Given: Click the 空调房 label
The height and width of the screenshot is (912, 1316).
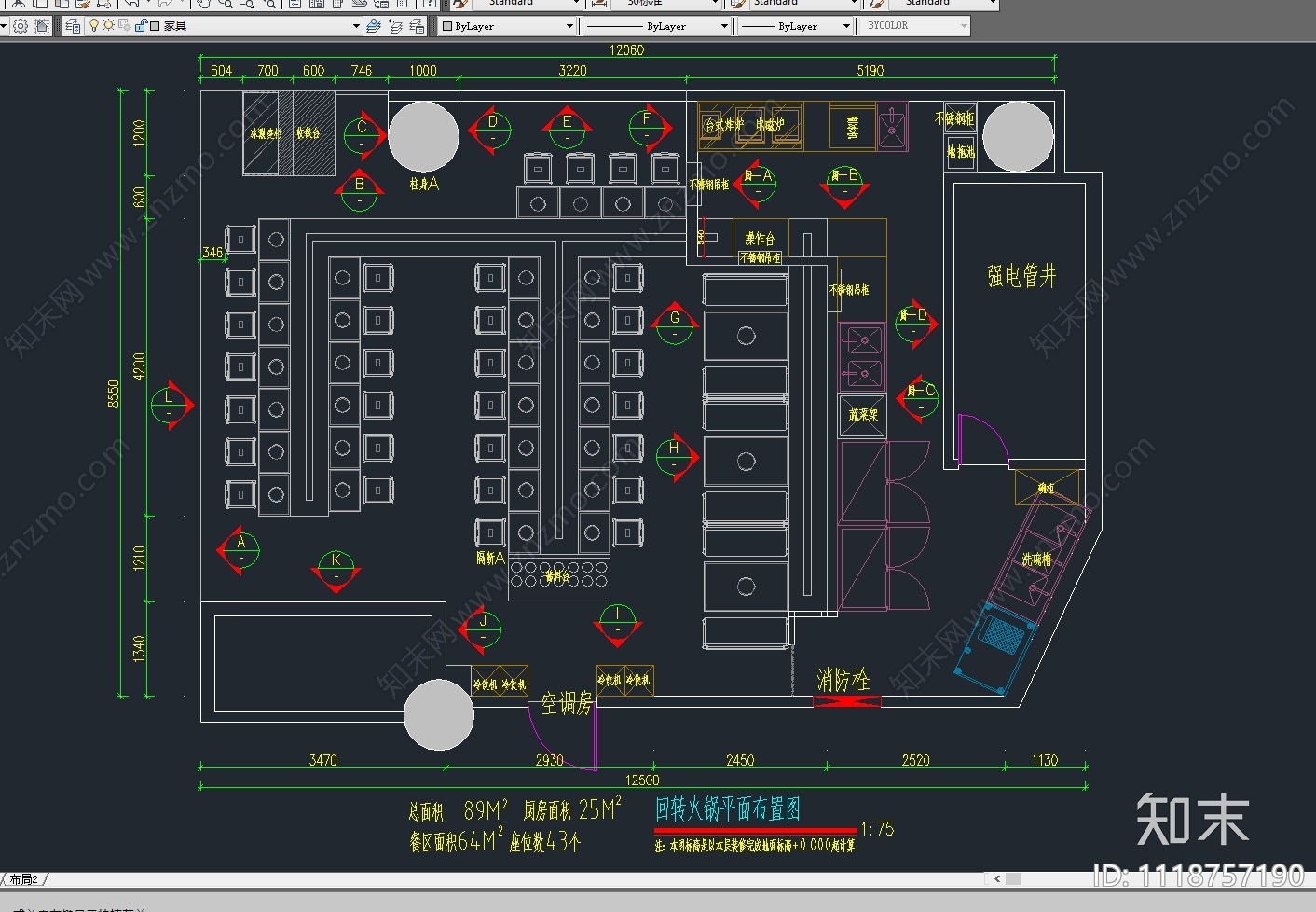Looking at the screenshot, I should pos(567,703).
